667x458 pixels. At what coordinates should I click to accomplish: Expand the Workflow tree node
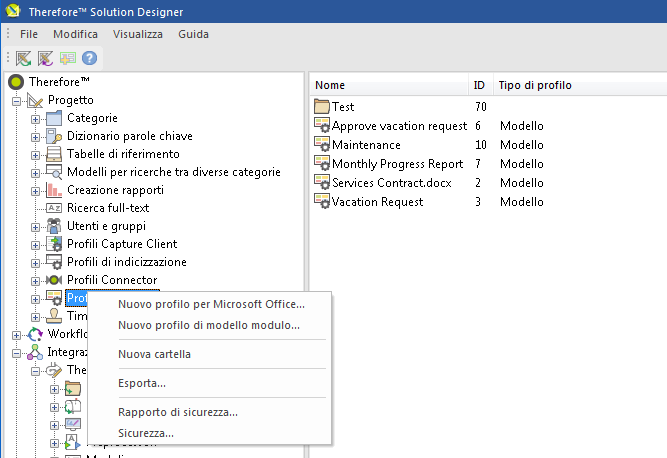[x=16, y=336]
